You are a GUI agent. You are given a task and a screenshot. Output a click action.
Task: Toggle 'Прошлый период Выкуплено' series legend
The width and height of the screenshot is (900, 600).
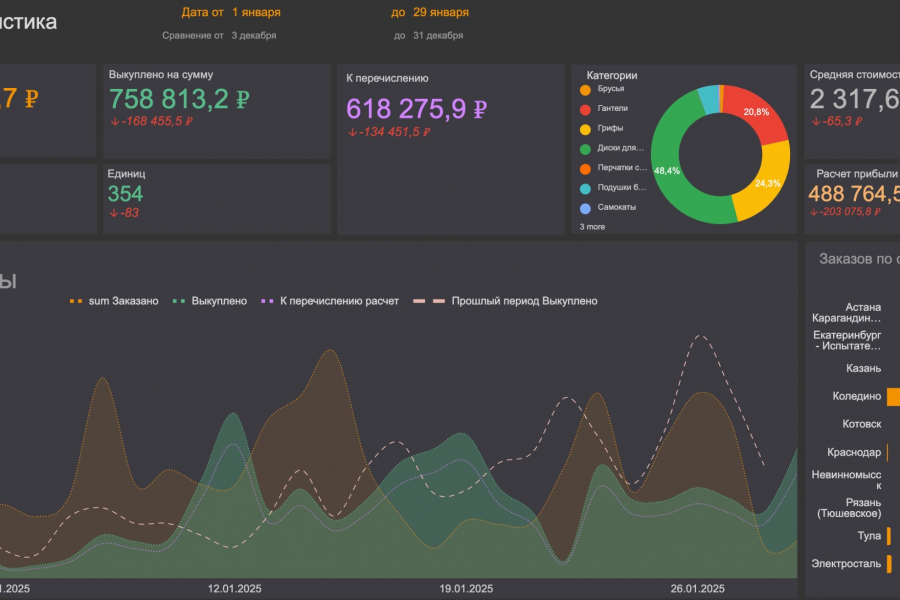coord(505,301)
